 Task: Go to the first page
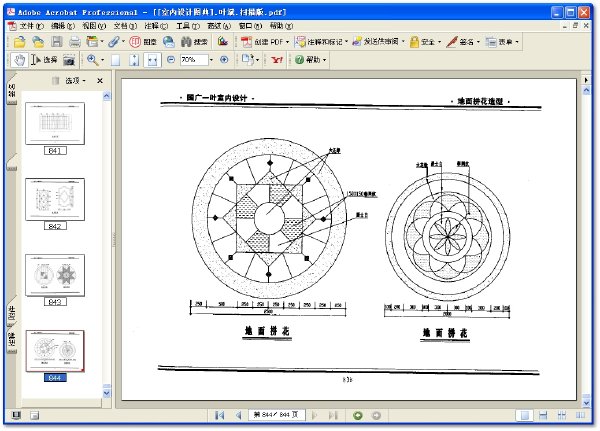tap(219, 415)
